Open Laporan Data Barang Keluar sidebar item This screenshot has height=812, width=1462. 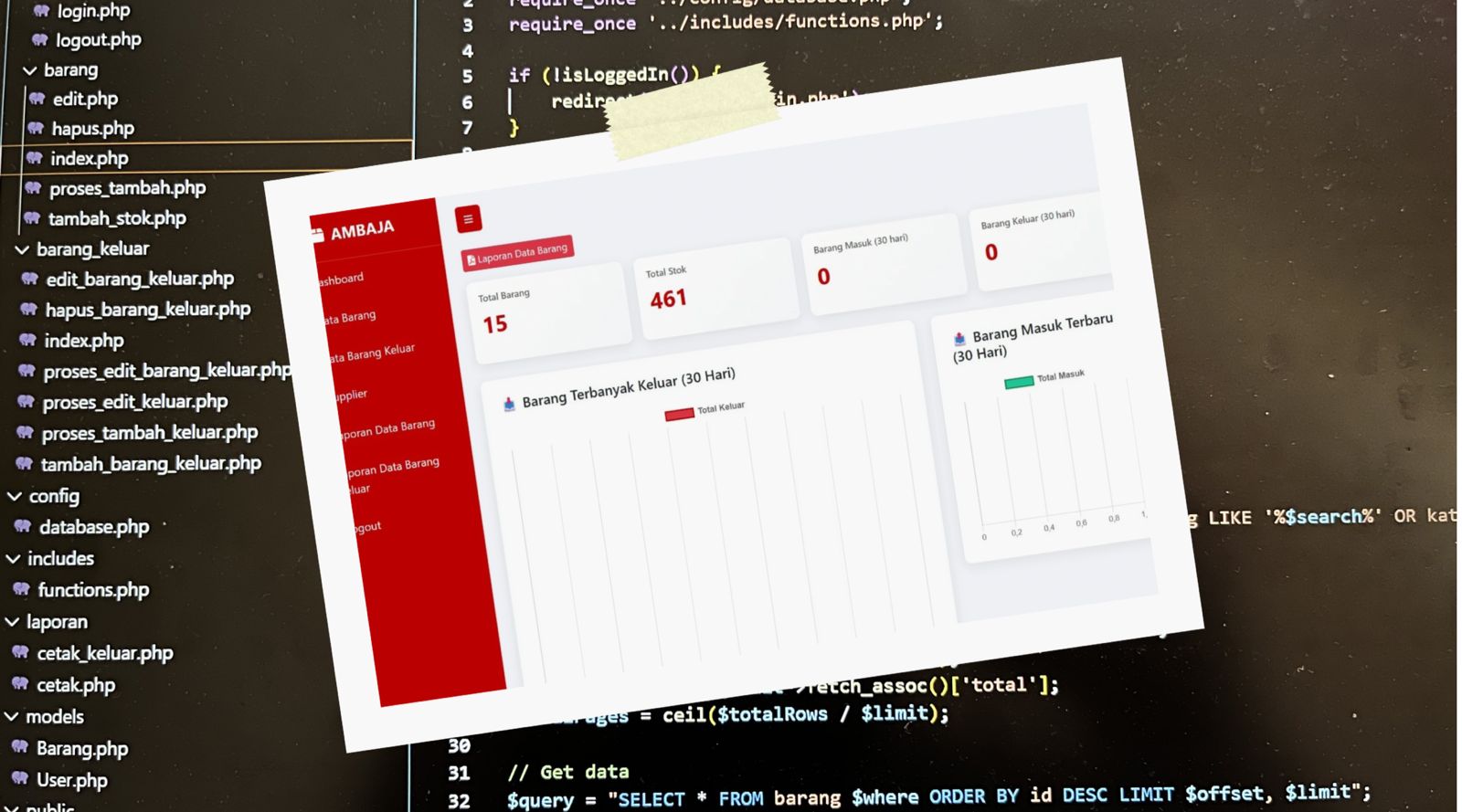pyautogui.click(x=393, y=475)
